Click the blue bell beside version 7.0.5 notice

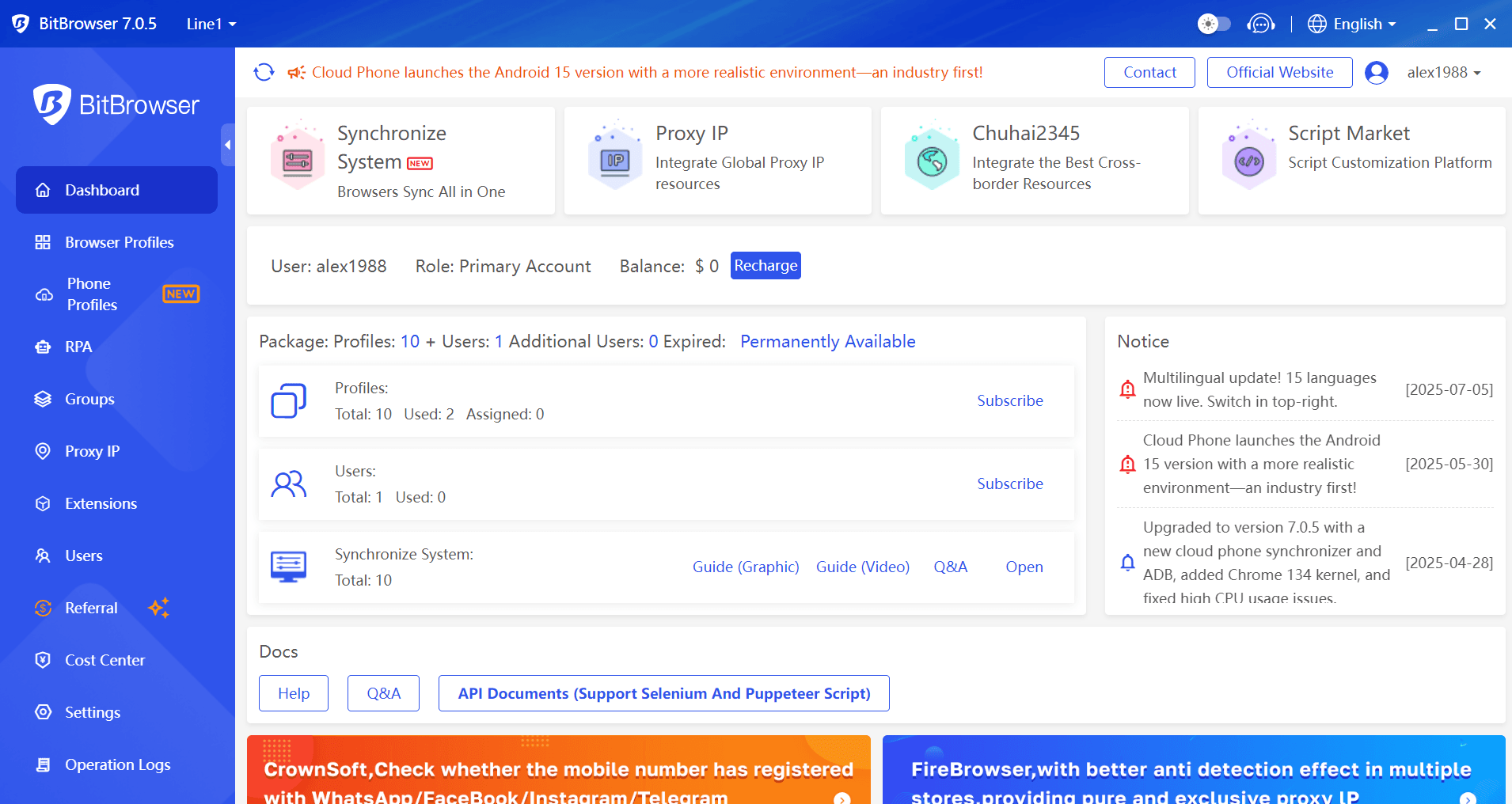coord(1128,563)
